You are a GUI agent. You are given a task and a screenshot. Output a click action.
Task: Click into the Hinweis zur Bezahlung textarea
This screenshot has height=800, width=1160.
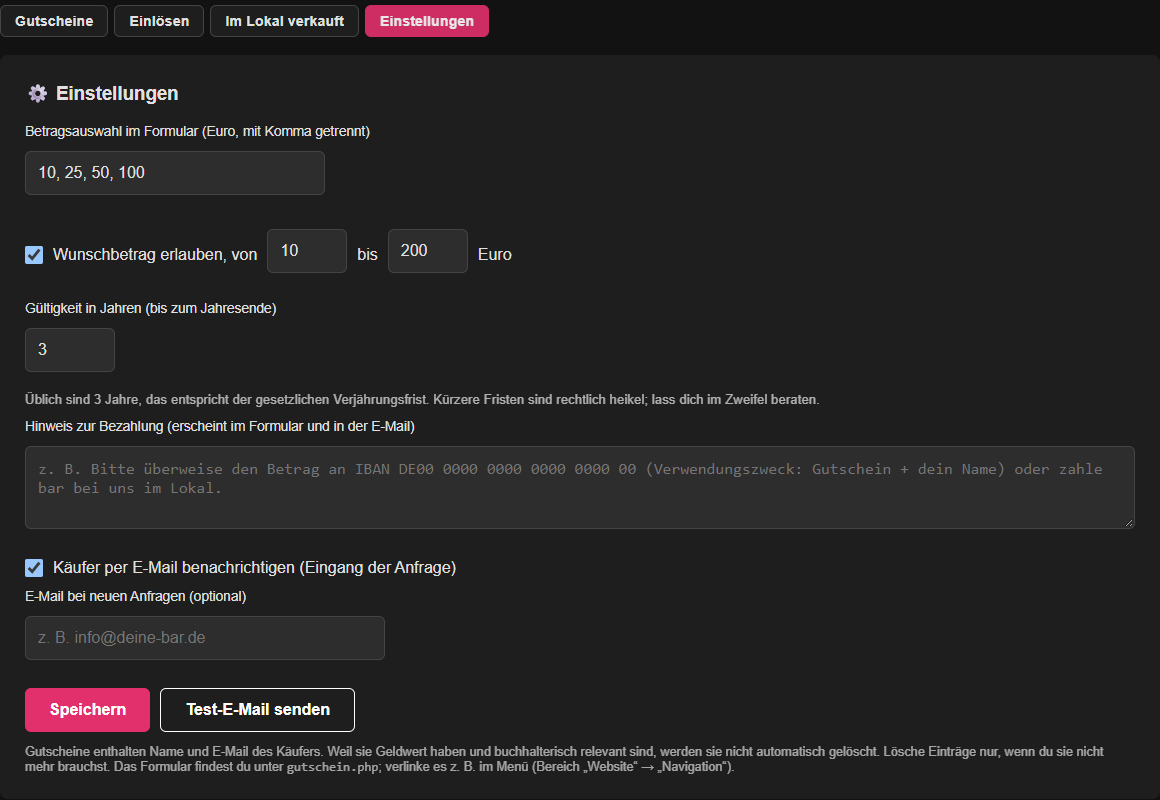[580, 488]
